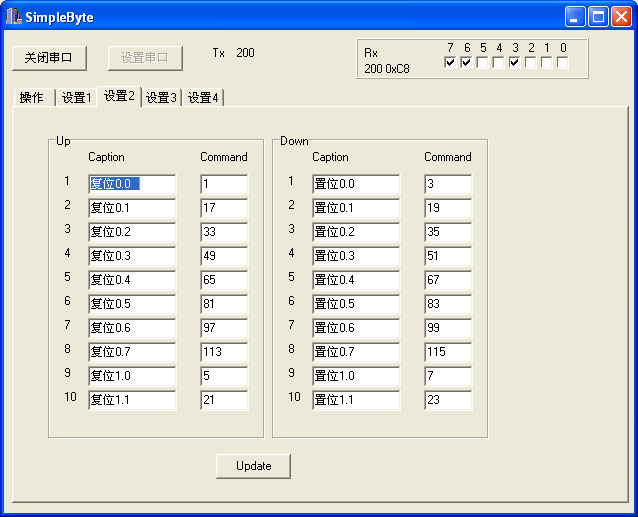Open the 设置3 tab
The height and width of the screenshot is (517, 638).
161,98
